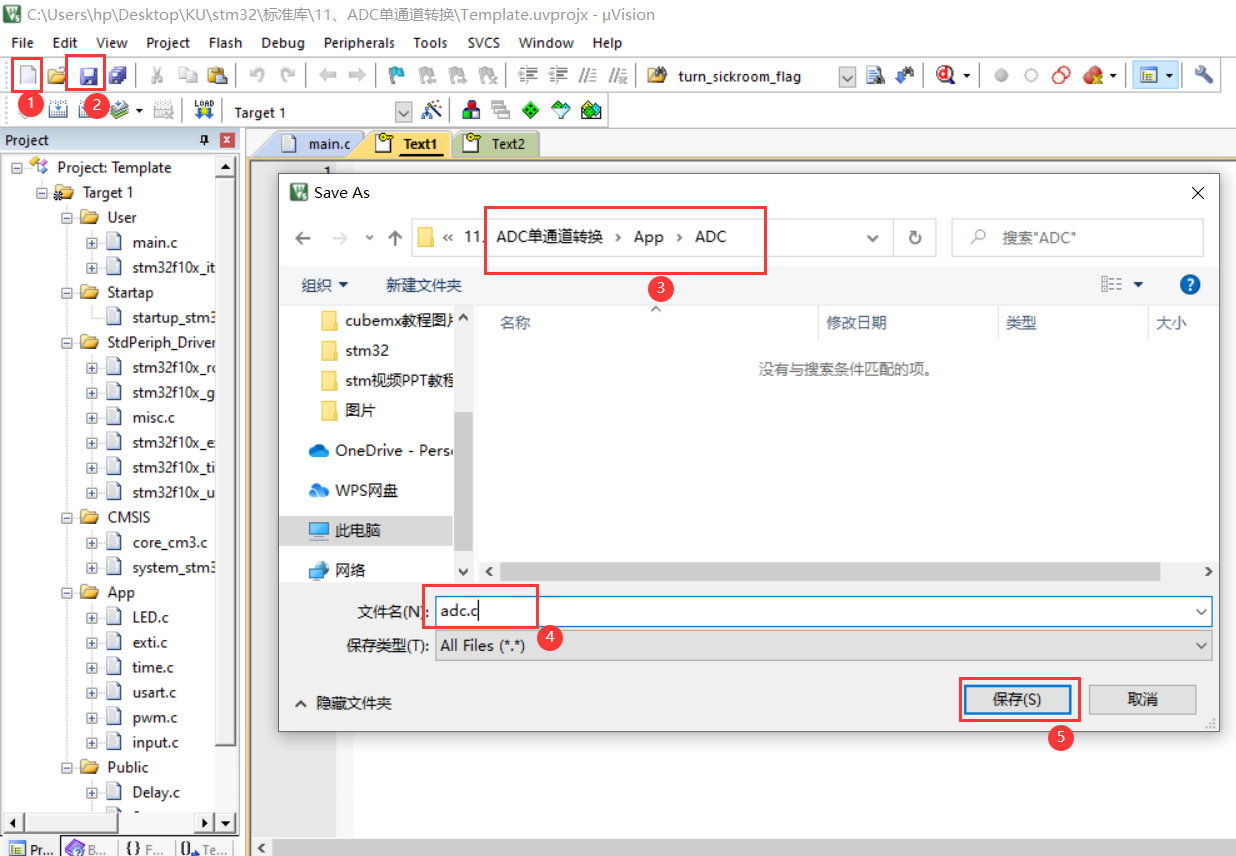Open the Project menu
Viewport: 1236px width, 856px height.
tap(168, 43)
